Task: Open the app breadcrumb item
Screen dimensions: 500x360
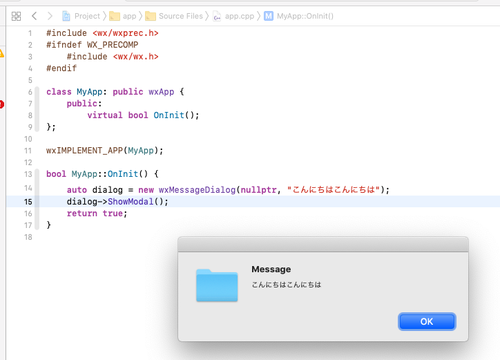Action: [x=129, y=16]
